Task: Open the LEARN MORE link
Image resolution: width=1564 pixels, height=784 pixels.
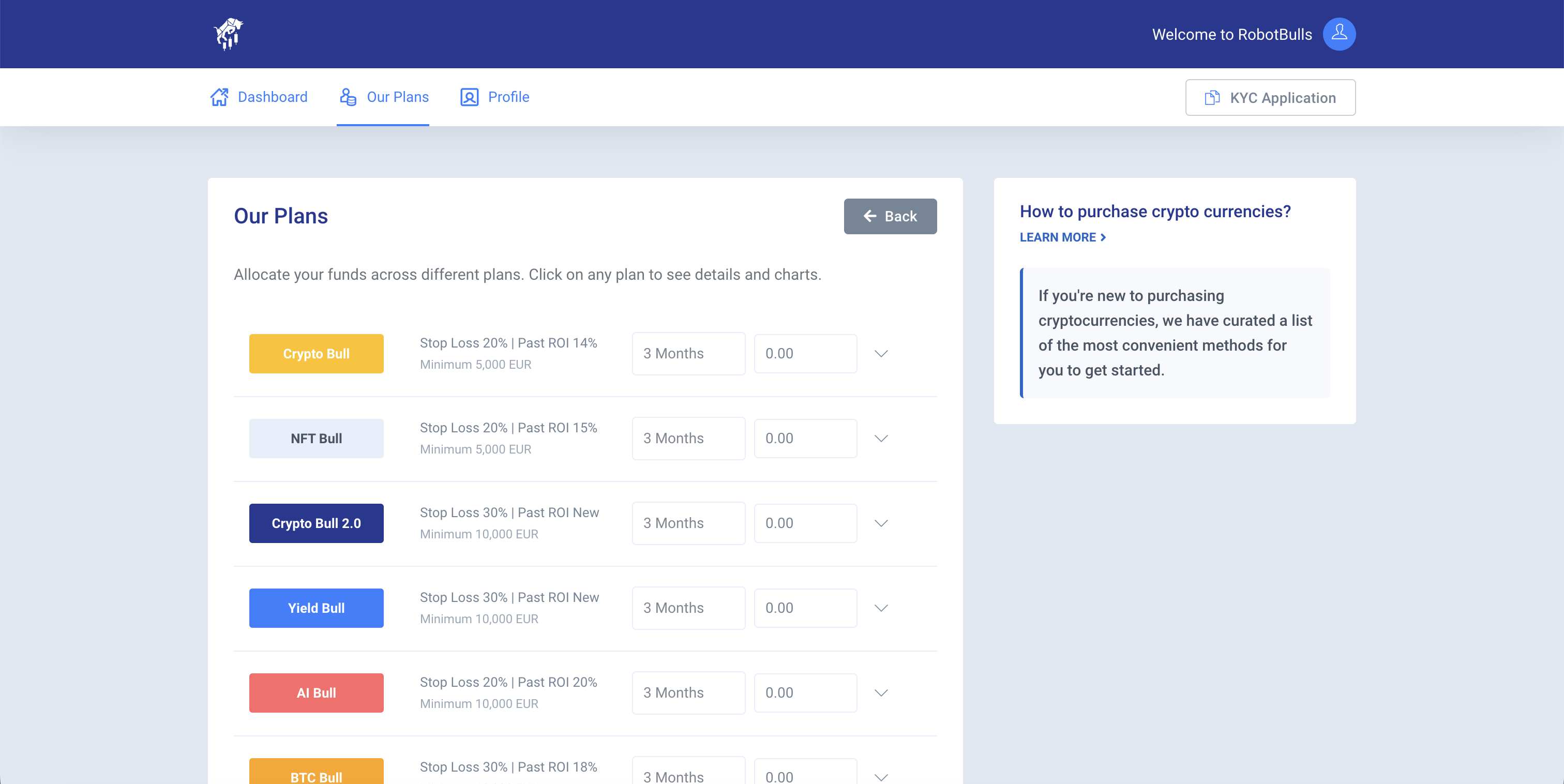Action: [x=1058, y=237]
